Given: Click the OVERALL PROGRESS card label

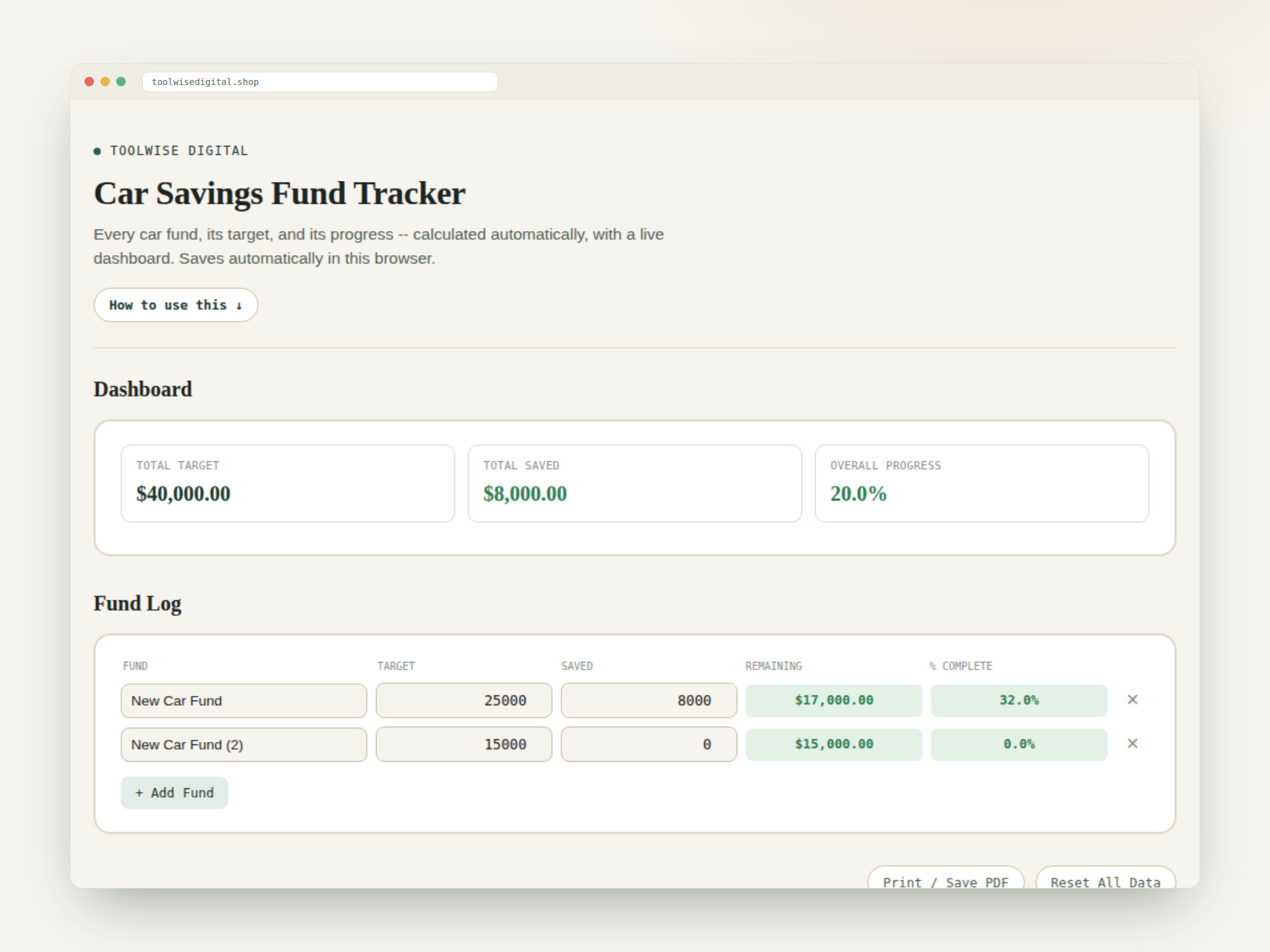Looking at the screenshot, I should click(x=886, y=465).
